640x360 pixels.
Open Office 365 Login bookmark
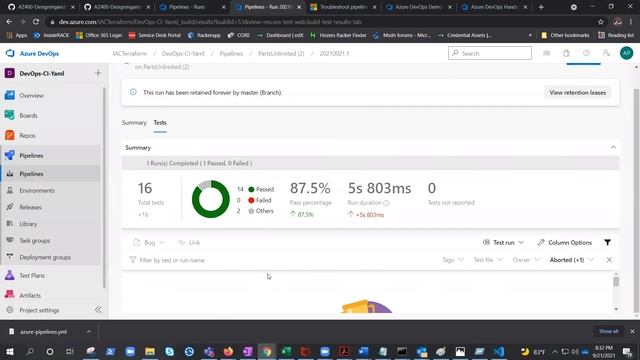coord(99,36)
